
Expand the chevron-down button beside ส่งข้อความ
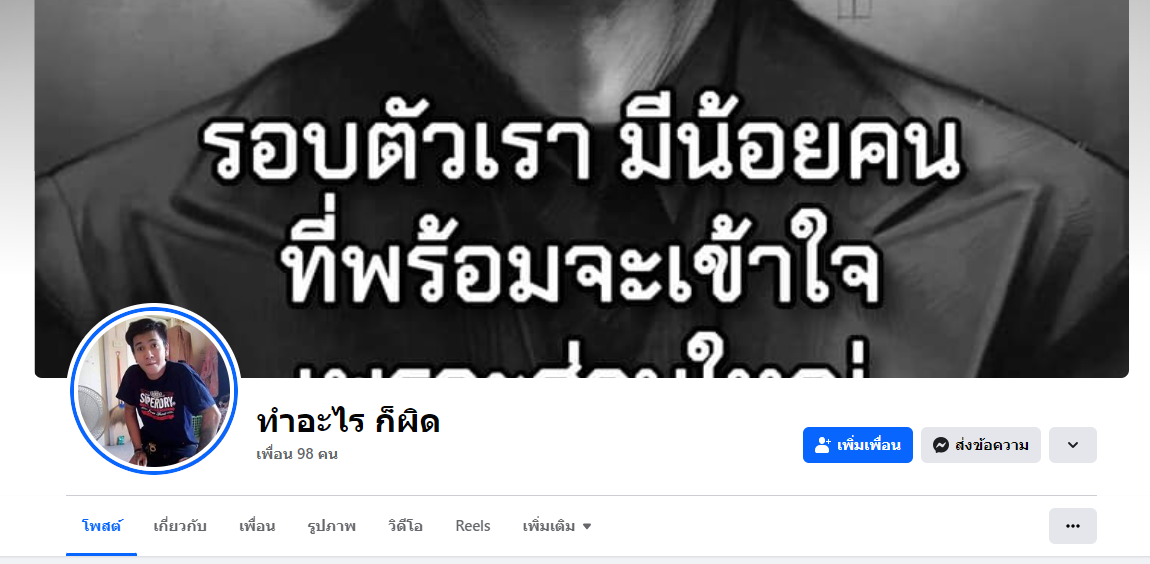click(1072, 445)
